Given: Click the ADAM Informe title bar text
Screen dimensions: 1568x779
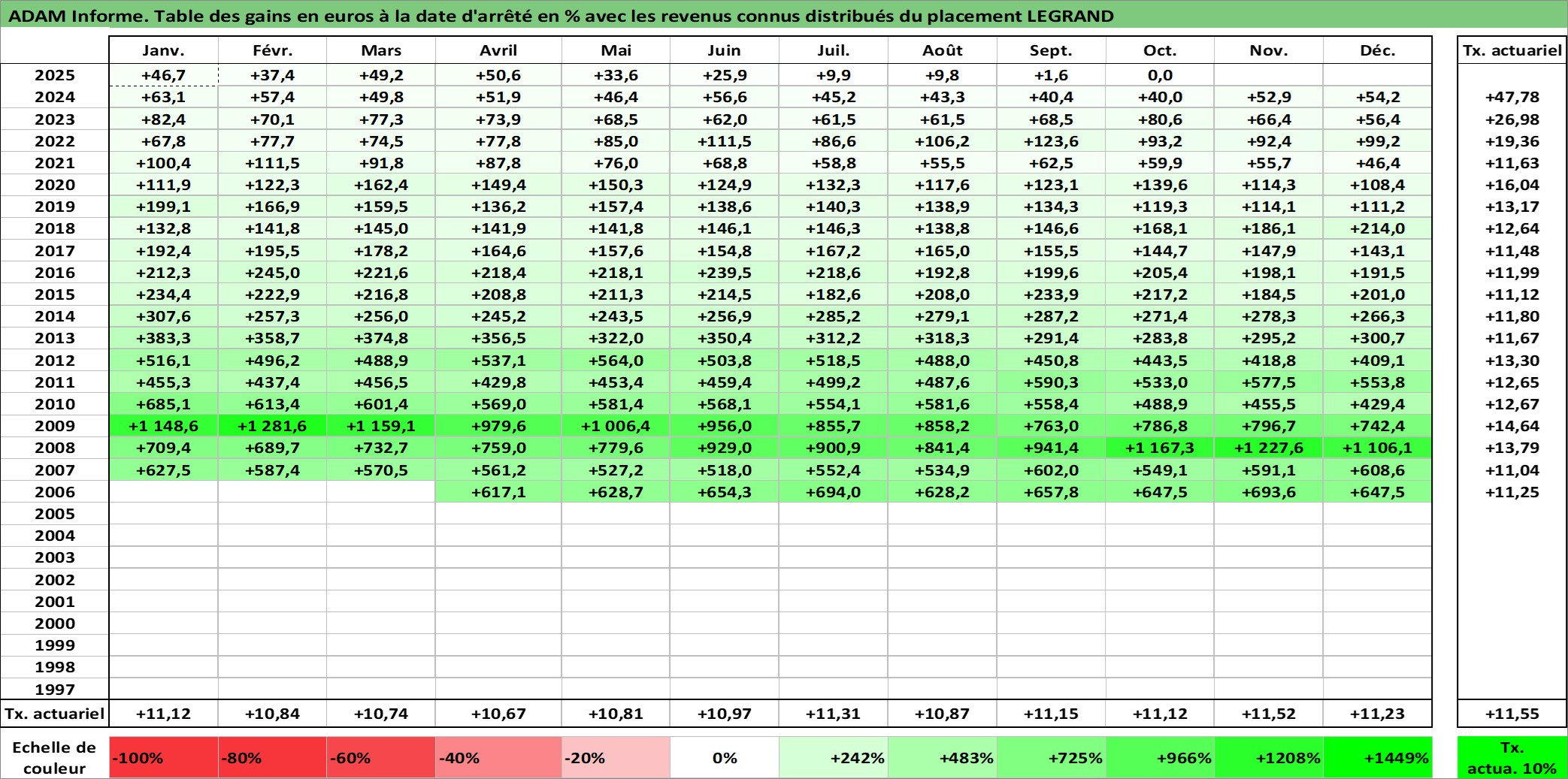Looking at the screenshot, I should pos(561,16).
